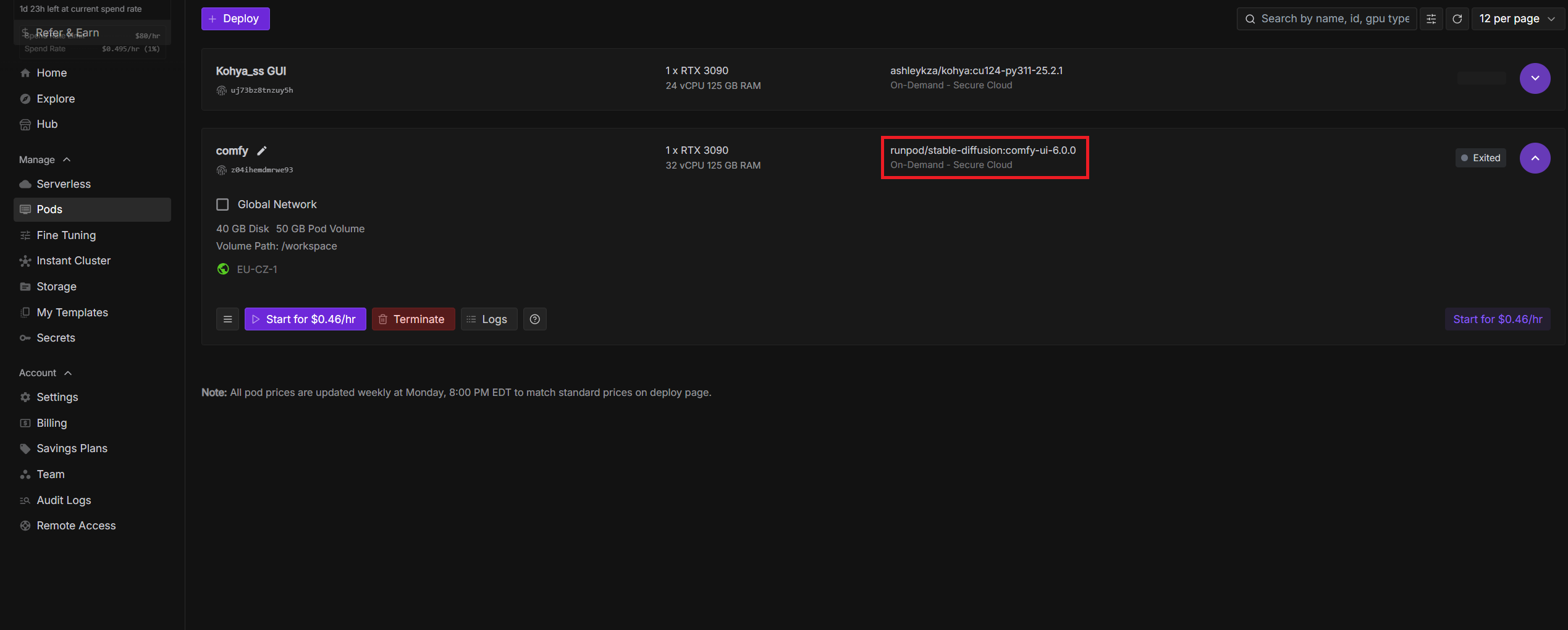Start the comfy pod with purple play button
Viewport: 1568px width, 630px height.
[x=305, y=319]
